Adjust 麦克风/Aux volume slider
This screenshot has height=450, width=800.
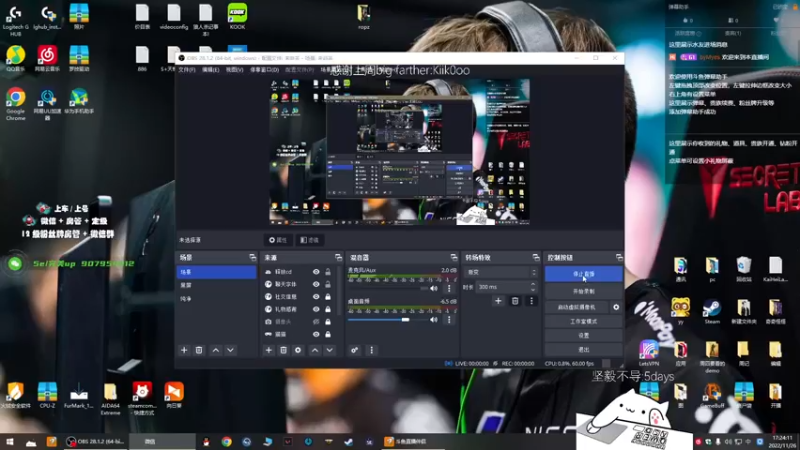387,288
